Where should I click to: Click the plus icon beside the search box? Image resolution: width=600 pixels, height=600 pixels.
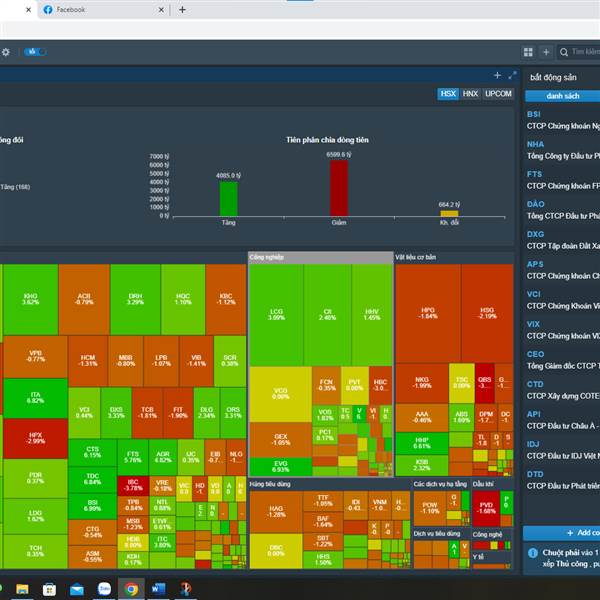click(546, 52)
